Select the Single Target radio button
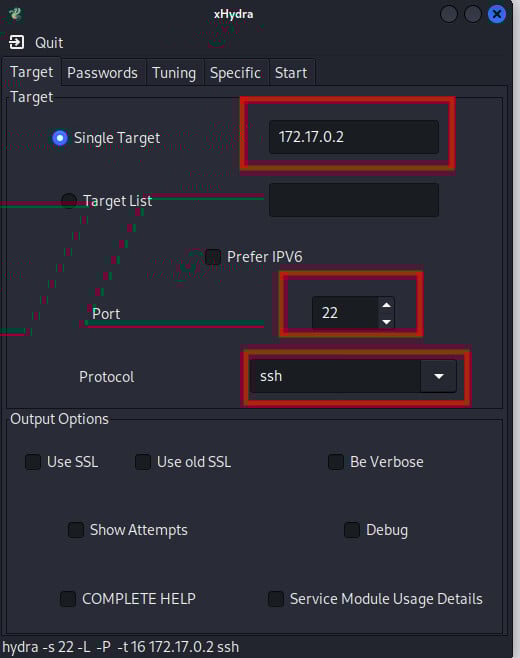 pos(60,138)
